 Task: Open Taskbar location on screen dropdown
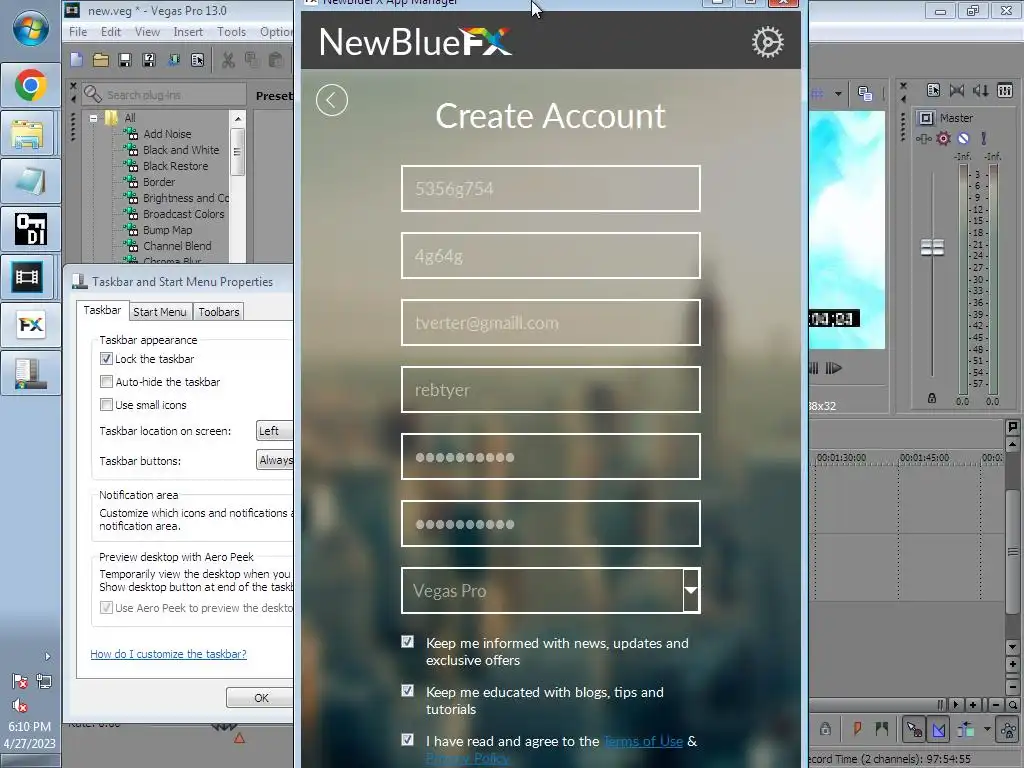[x=274, y=431]
